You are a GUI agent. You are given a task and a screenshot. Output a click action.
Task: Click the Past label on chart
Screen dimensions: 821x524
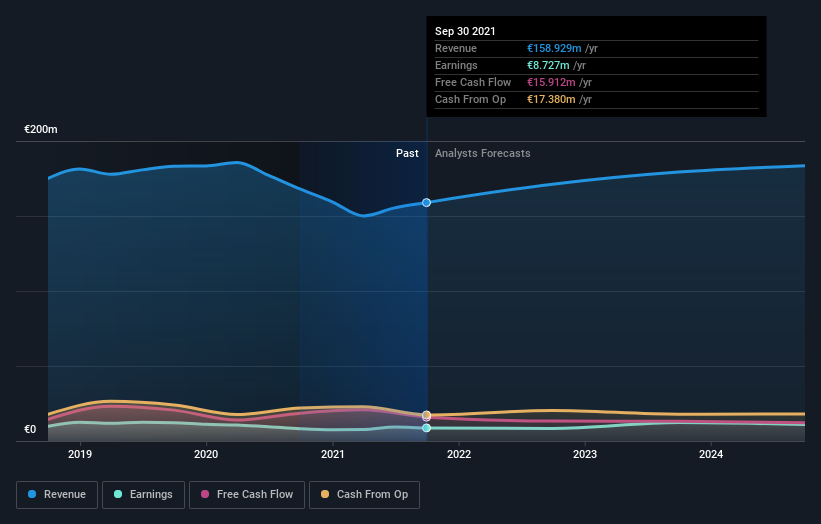click(407, 153)
